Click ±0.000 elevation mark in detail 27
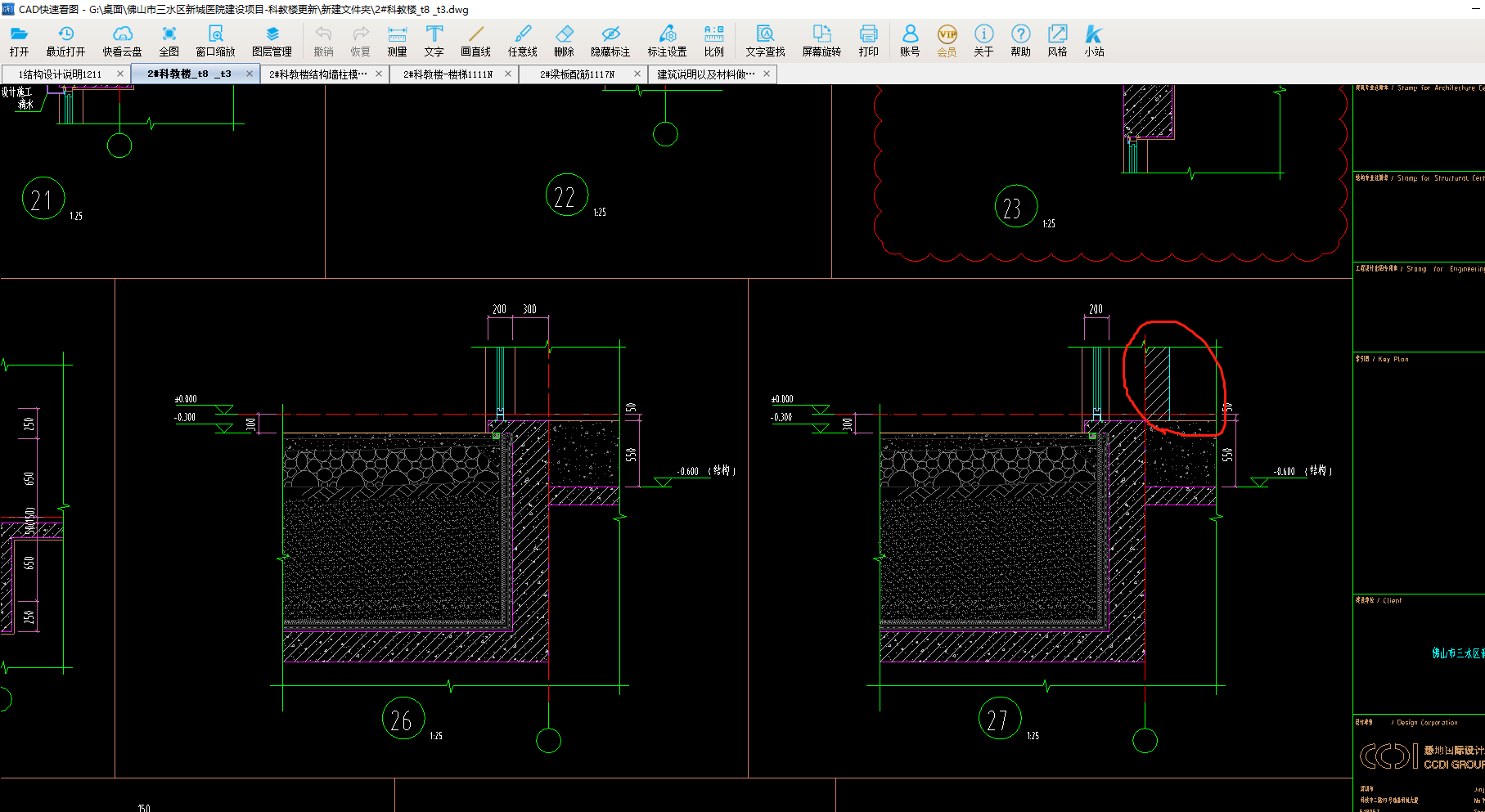The width and height of the screenshot is (1485, 812). pyautogui.click(x=782, y=399)
